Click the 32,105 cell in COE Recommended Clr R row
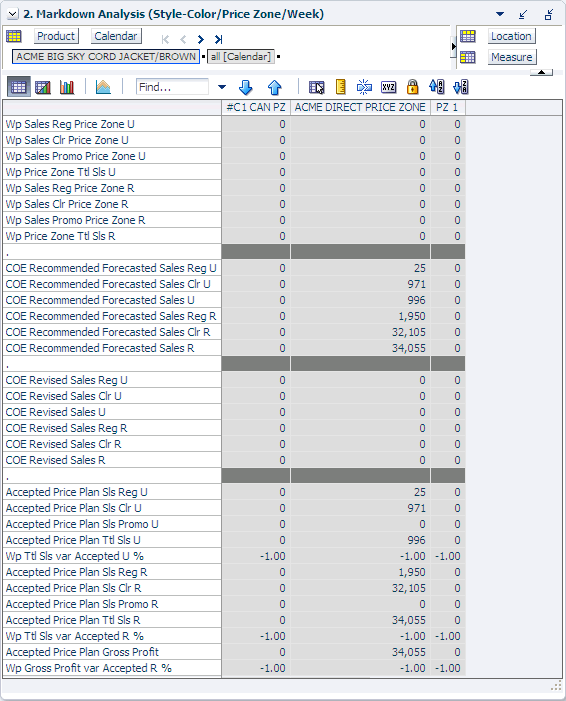 coord(360,332)
